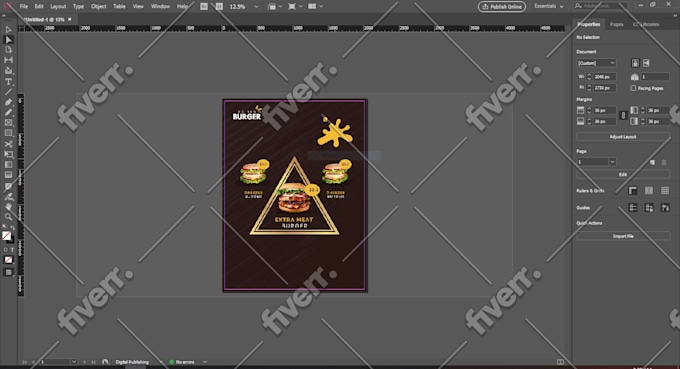
Task: Select the Type tool
Action: click(8, 82)
